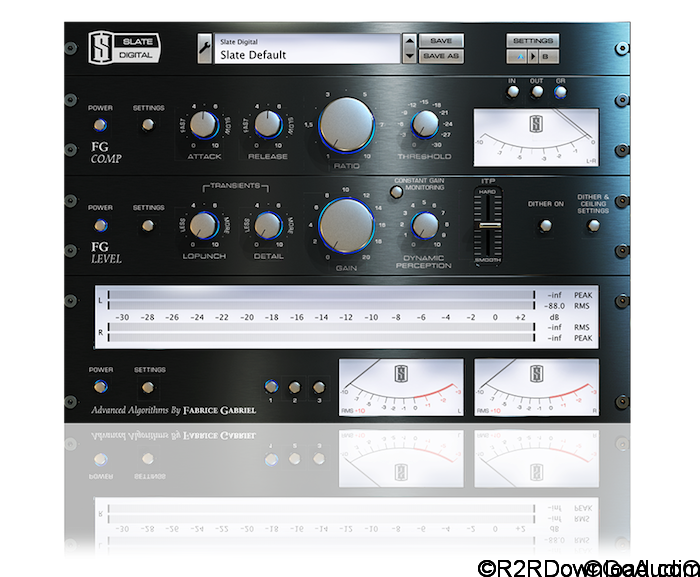Click the right channel RMS VU meter

(x=536, y=387)
